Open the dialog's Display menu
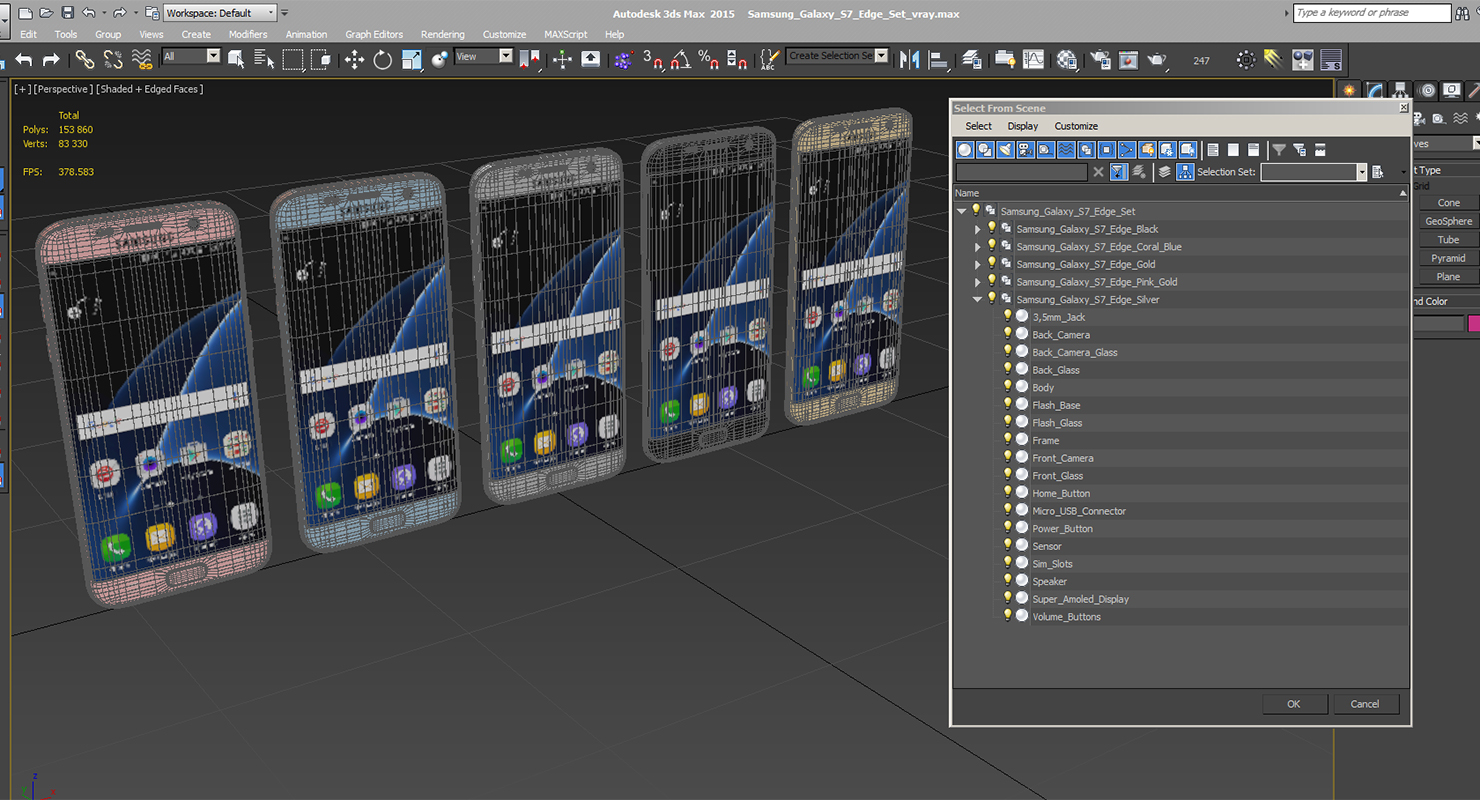 tap(1023, 126)
